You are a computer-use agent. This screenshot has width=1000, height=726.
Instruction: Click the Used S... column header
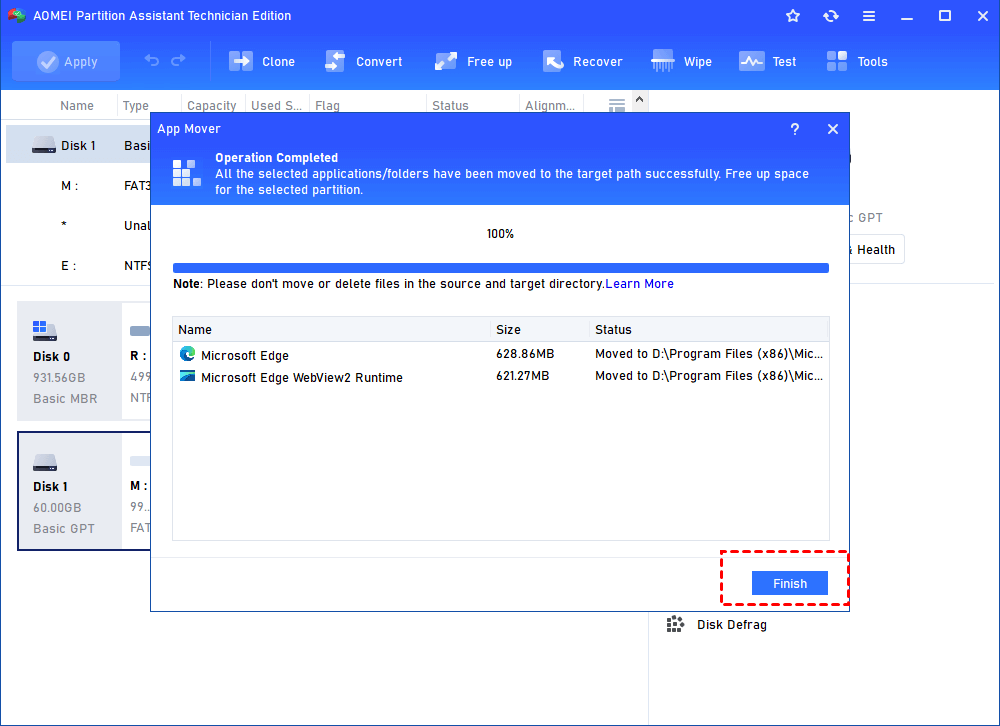(x=276, y=106)
